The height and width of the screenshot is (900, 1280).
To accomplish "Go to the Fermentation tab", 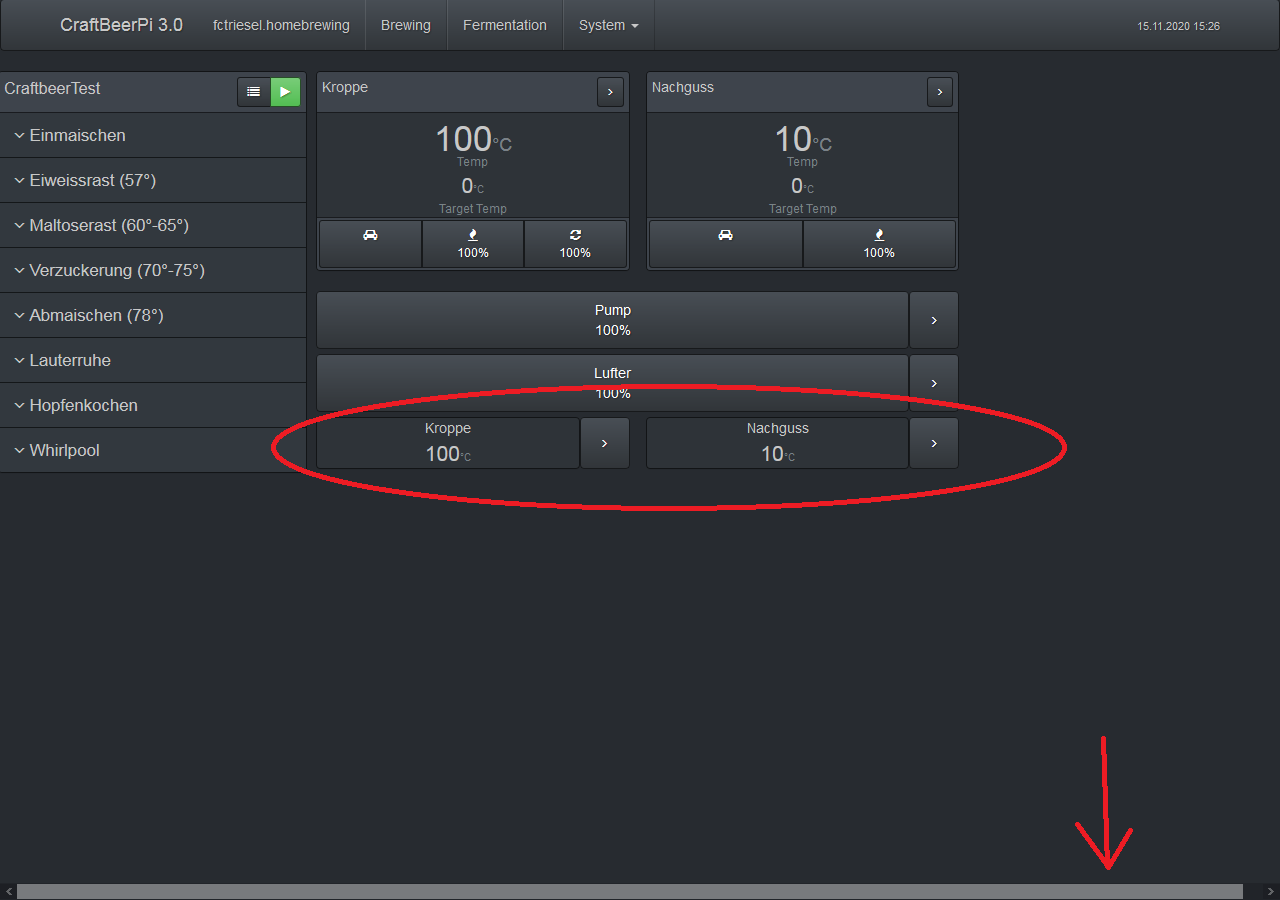I will coord(504,25).
